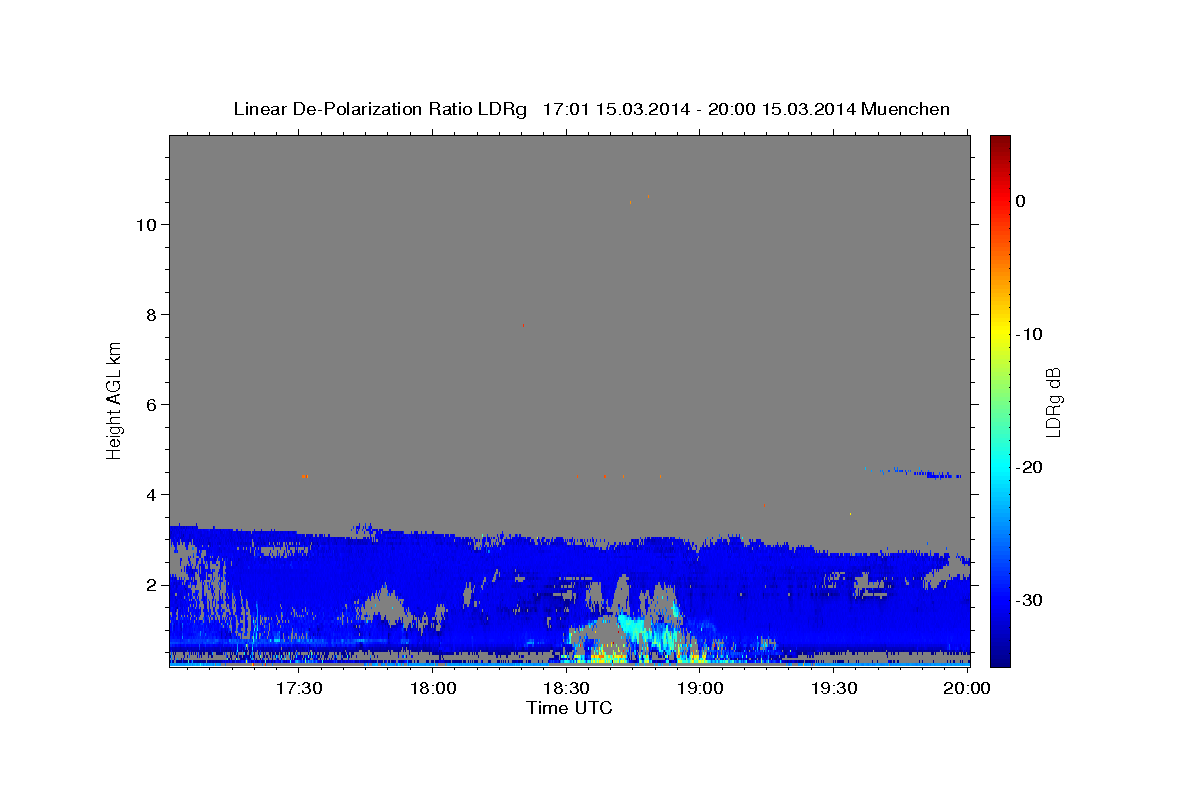Click the 18:00 time tick label

tap(434, 689)
